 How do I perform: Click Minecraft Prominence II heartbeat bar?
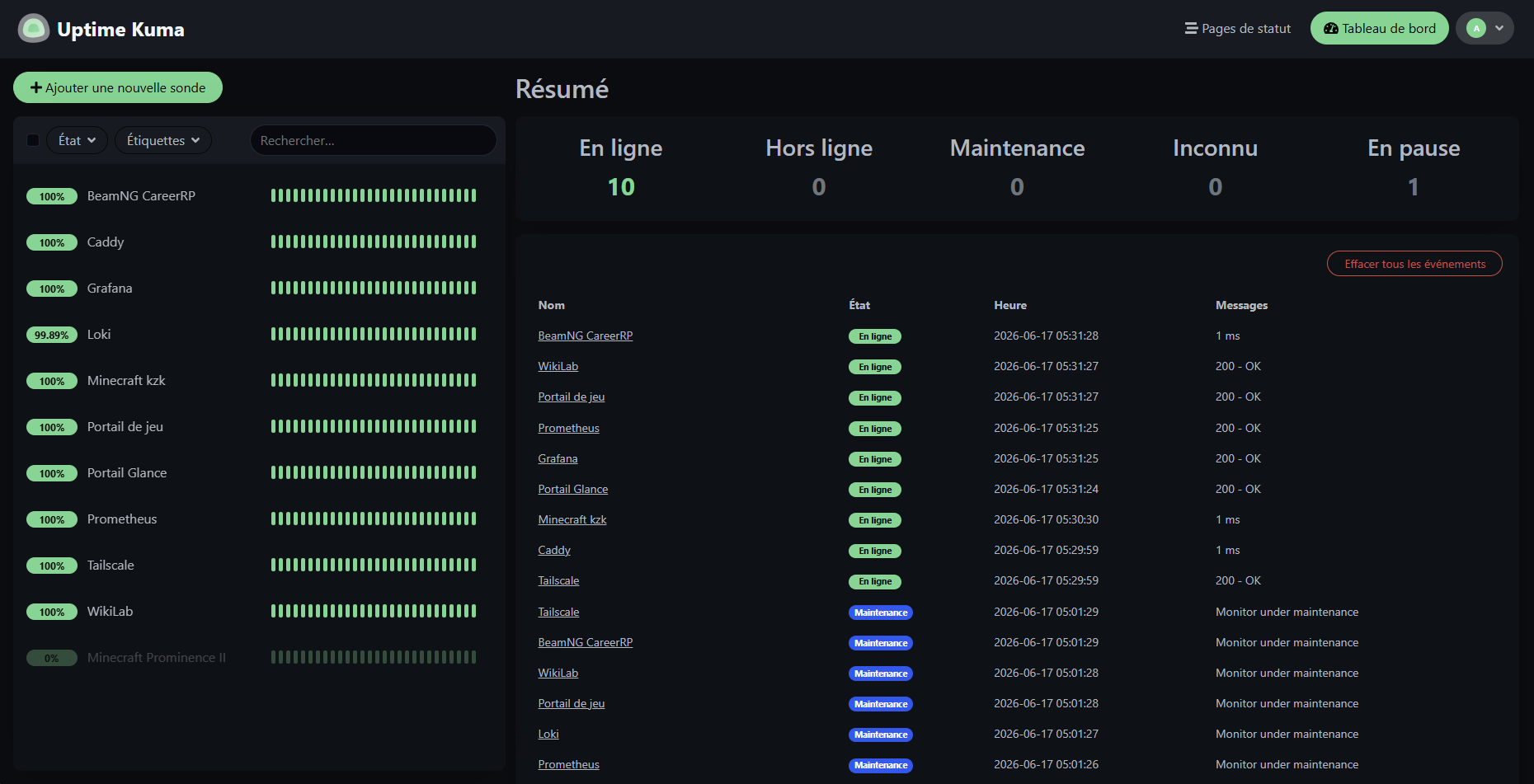click(374, 657)
